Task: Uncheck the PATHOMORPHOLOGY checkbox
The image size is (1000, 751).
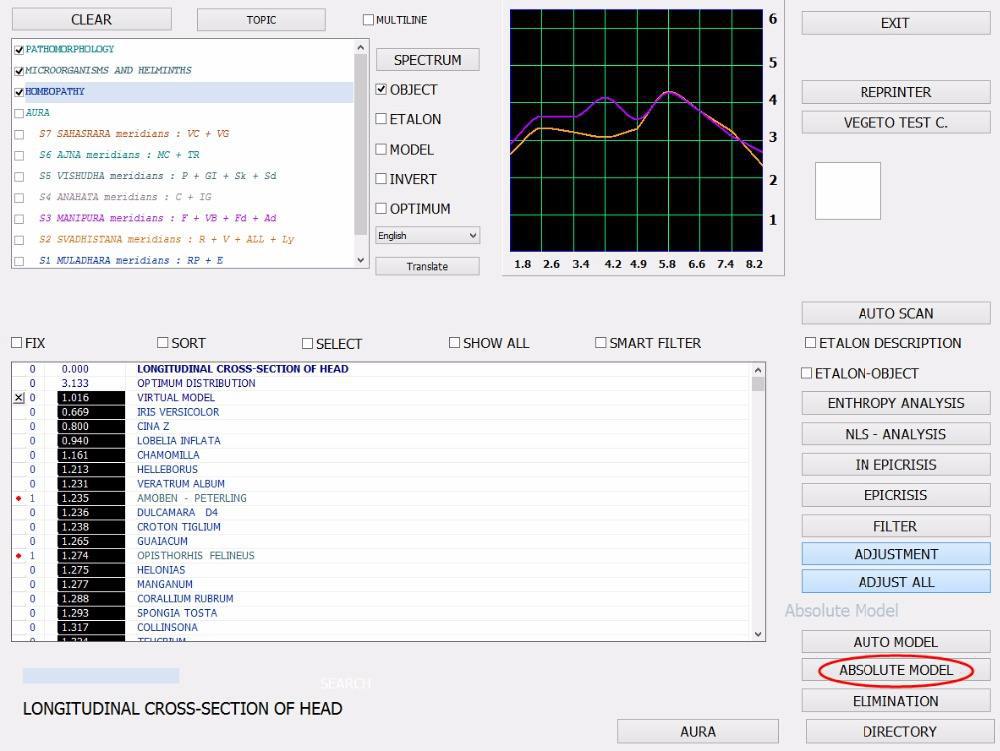Action: click(x=19, y=49)
